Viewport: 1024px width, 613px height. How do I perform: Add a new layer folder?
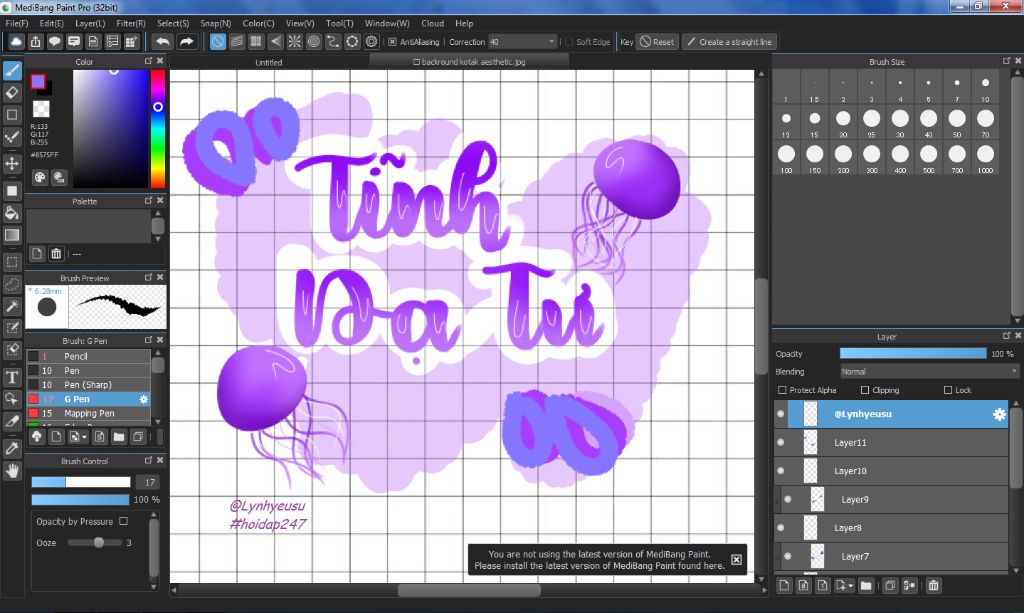(866, 586)
